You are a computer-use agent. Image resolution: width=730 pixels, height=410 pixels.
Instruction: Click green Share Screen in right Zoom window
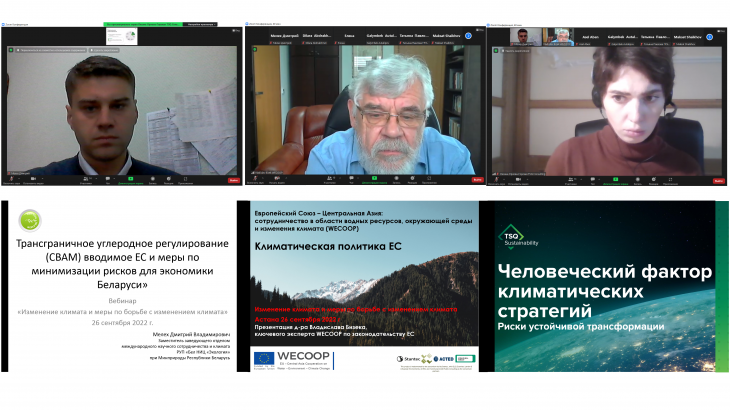pos(615,179)
